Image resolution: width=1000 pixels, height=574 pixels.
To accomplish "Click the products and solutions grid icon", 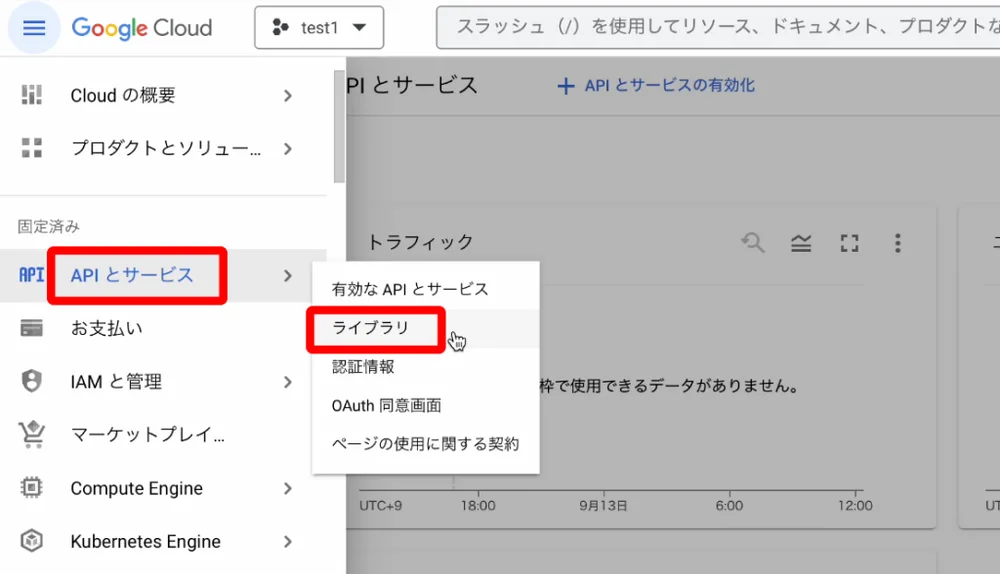I will pos(31,148).
